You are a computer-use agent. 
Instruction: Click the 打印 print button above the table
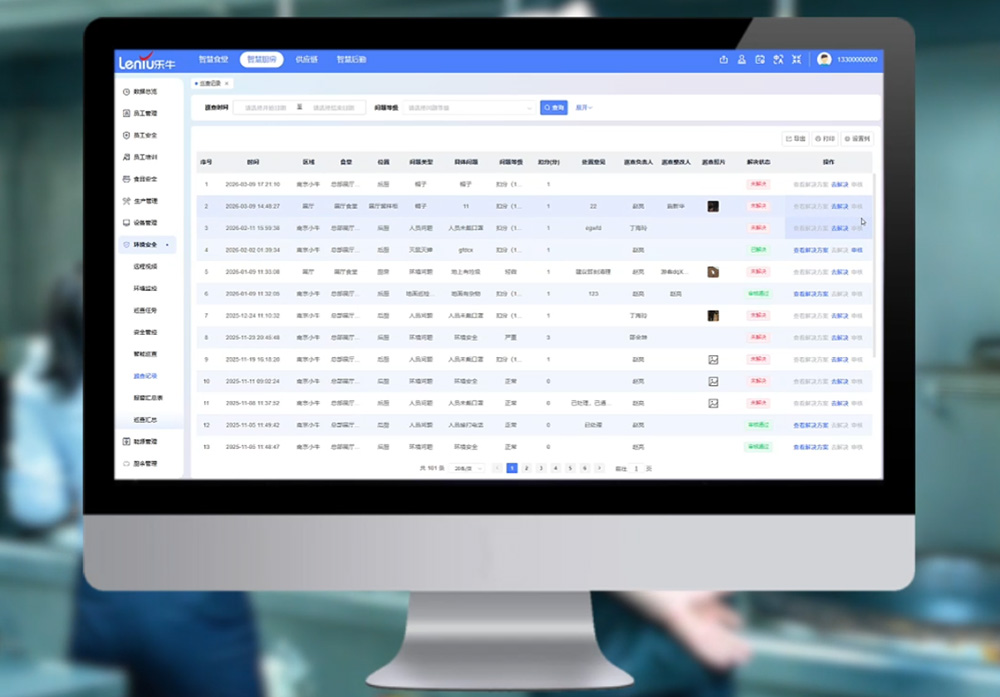pos(825,139)
